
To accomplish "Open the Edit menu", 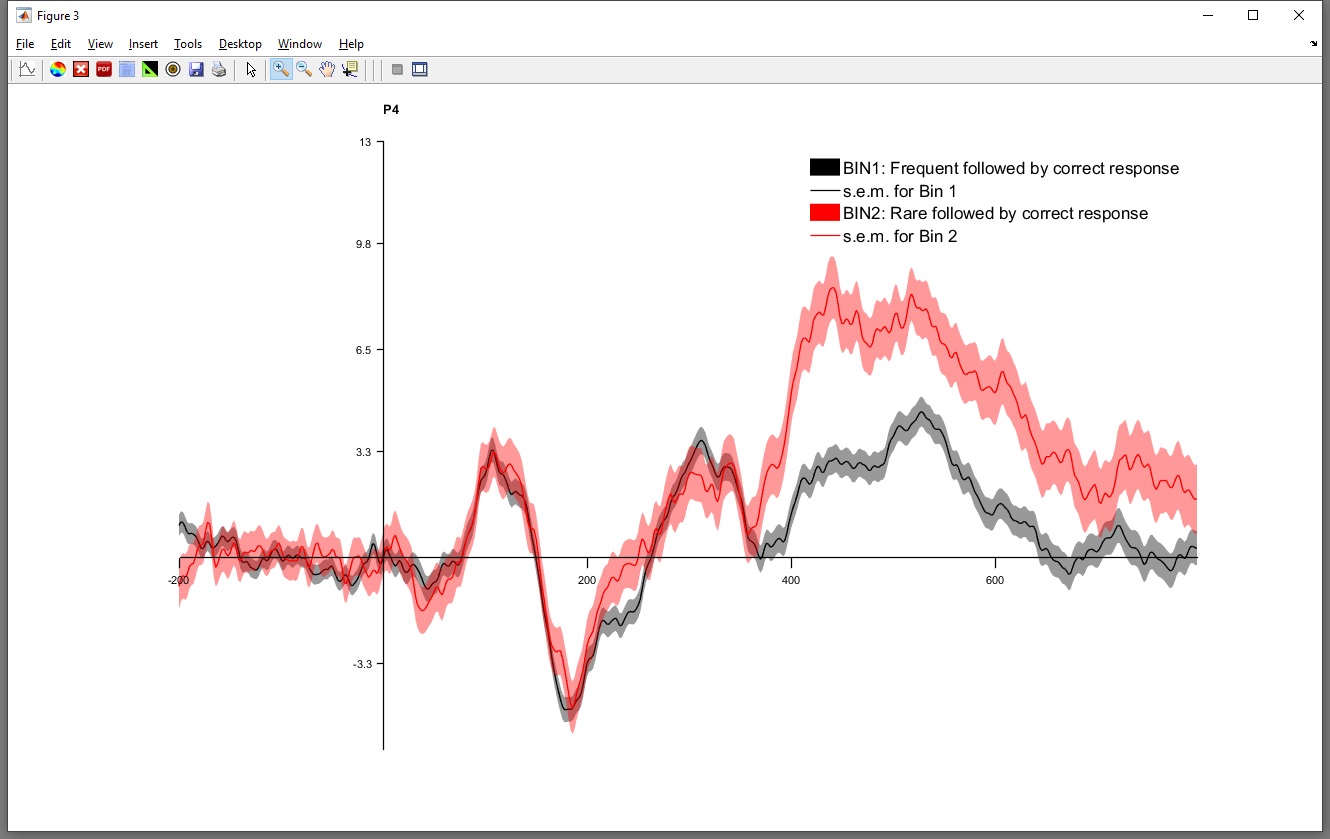I will (61, 44).
